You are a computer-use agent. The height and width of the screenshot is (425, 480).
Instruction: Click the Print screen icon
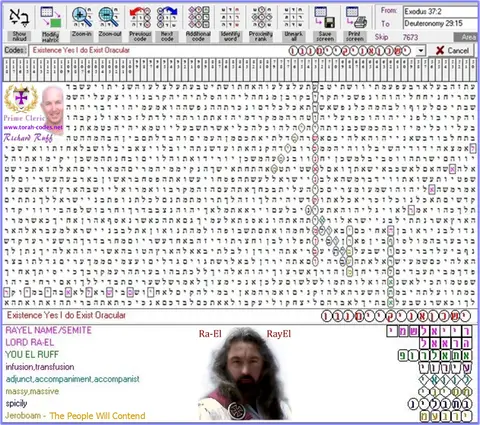356,18
